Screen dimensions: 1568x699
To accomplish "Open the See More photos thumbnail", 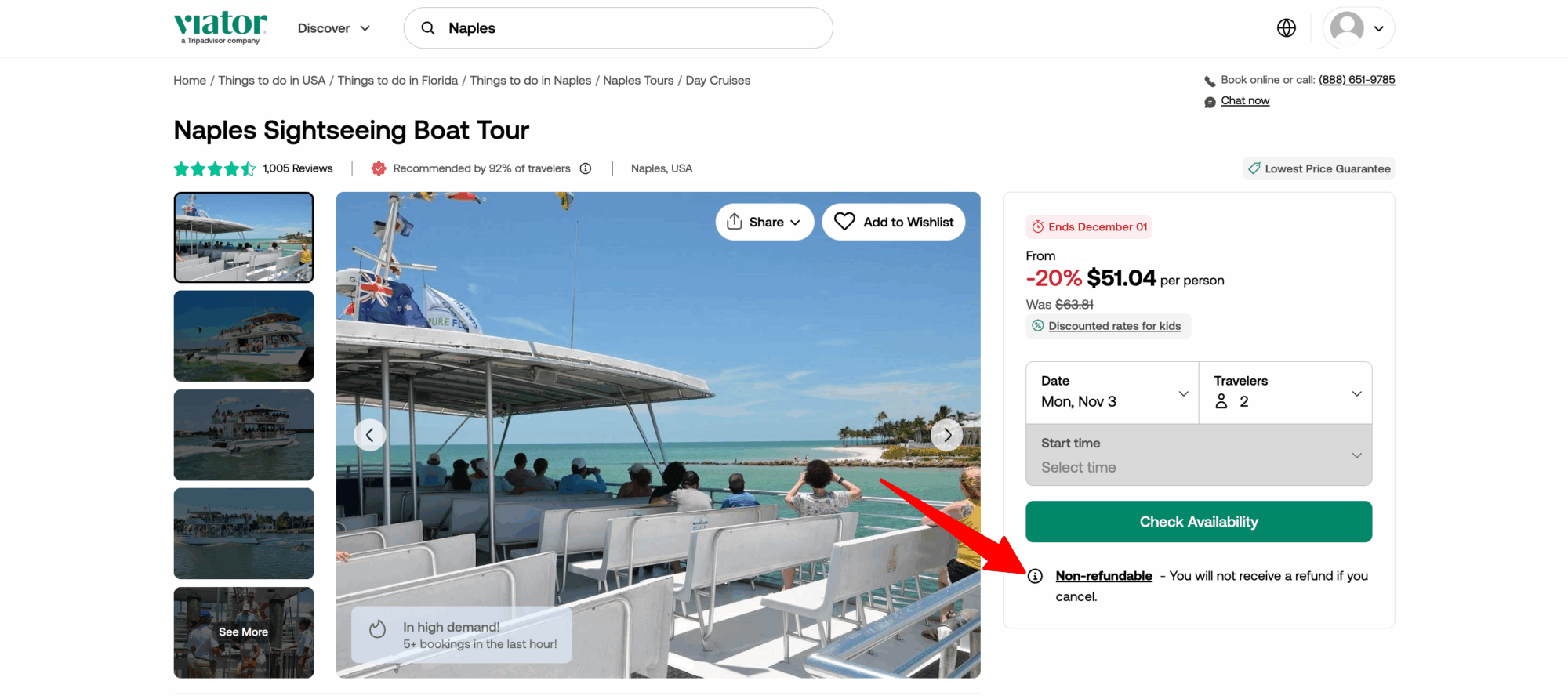I will click(244, 632).
